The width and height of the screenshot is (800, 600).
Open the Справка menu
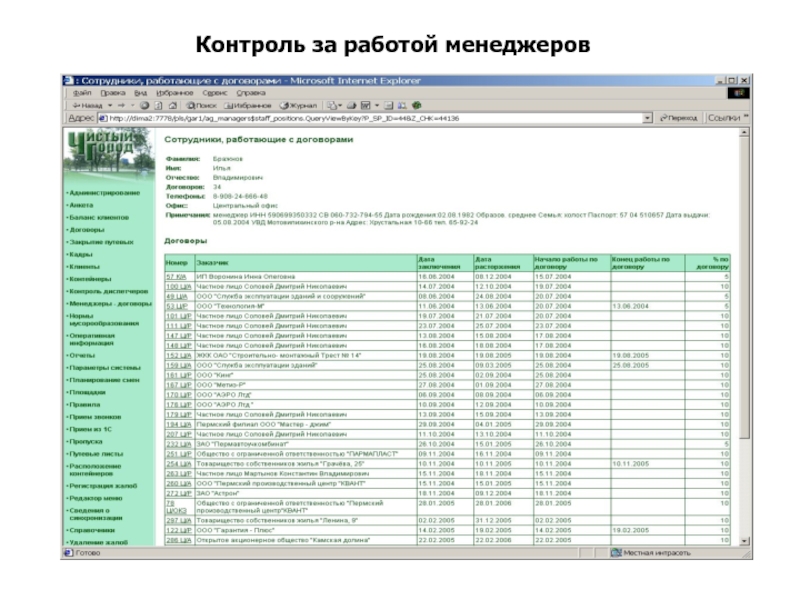pos(251,93)
